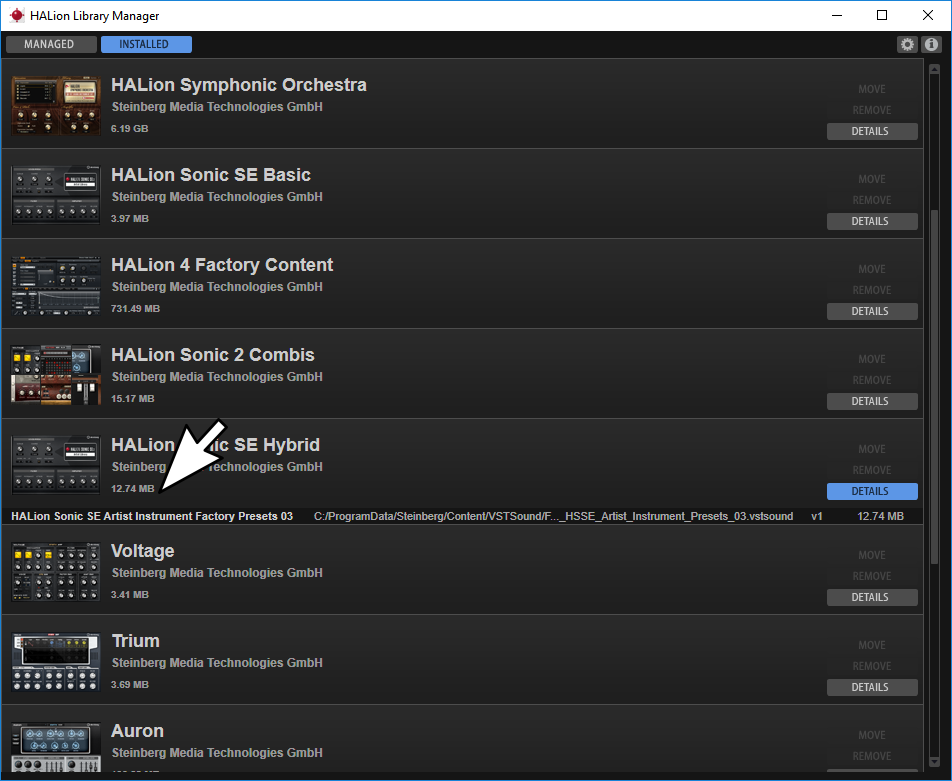Click the vstsound file path text
Viewport: 952px width, 781px height.
[553, 516]
